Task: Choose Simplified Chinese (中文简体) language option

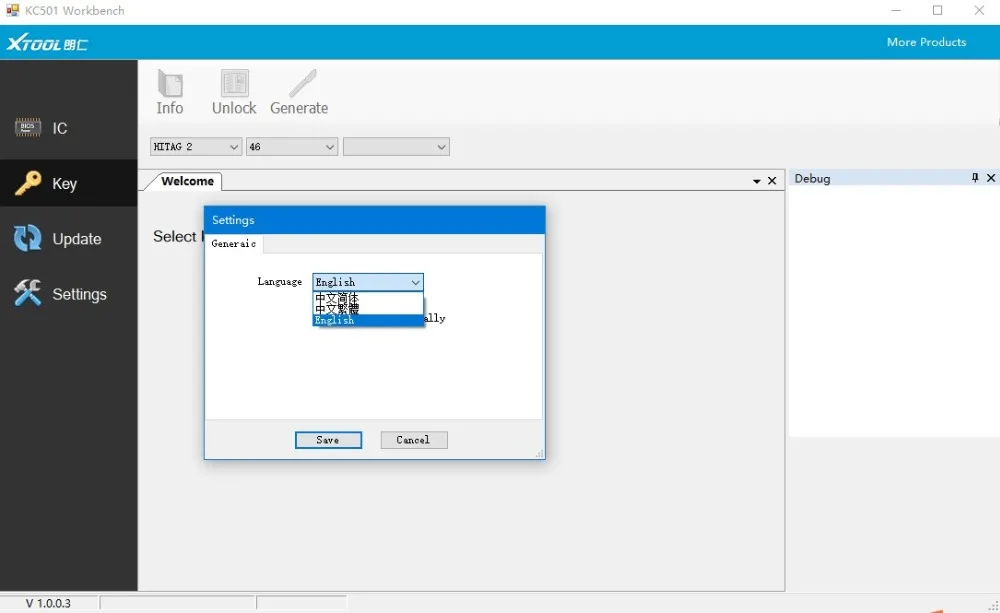Action: click(x=367, y=298)
